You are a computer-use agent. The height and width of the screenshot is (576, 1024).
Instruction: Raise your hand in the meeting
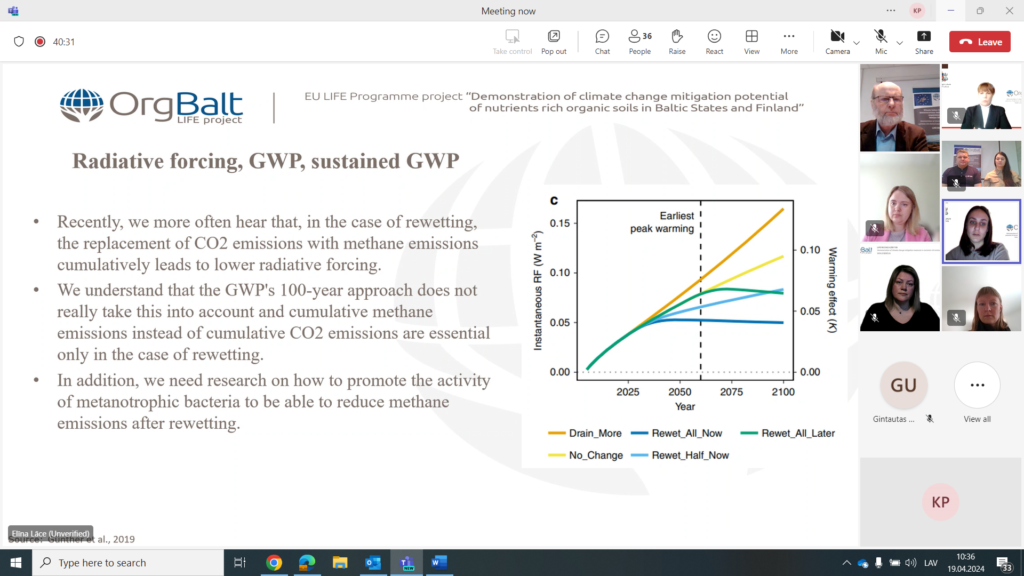click(x=677, y=42)
